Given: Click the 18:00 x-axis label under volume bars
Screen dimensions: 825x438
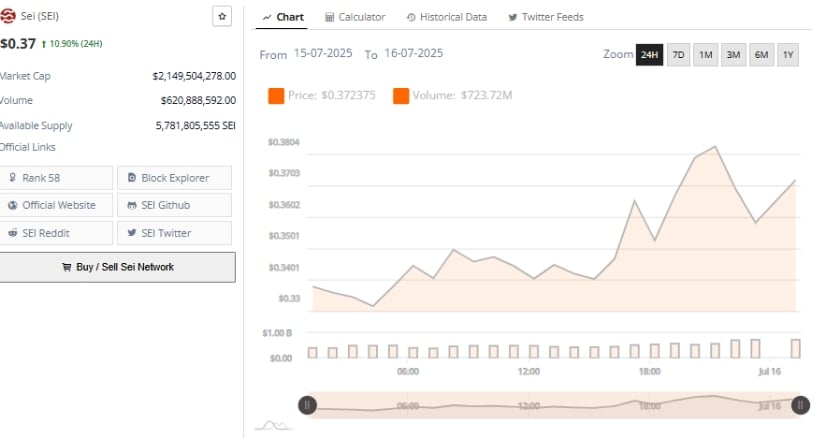Looking at the screenshot, I should tap(649, 372).
